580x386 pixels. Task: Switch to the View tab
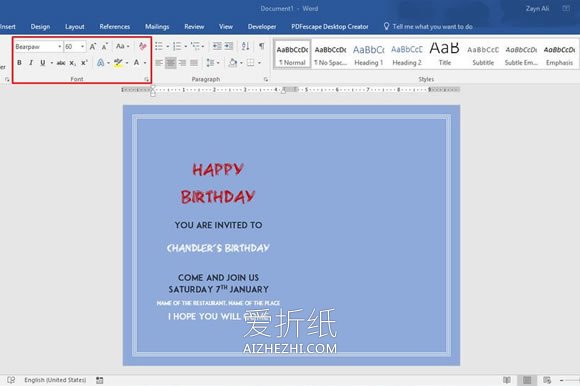coord(226,27)
